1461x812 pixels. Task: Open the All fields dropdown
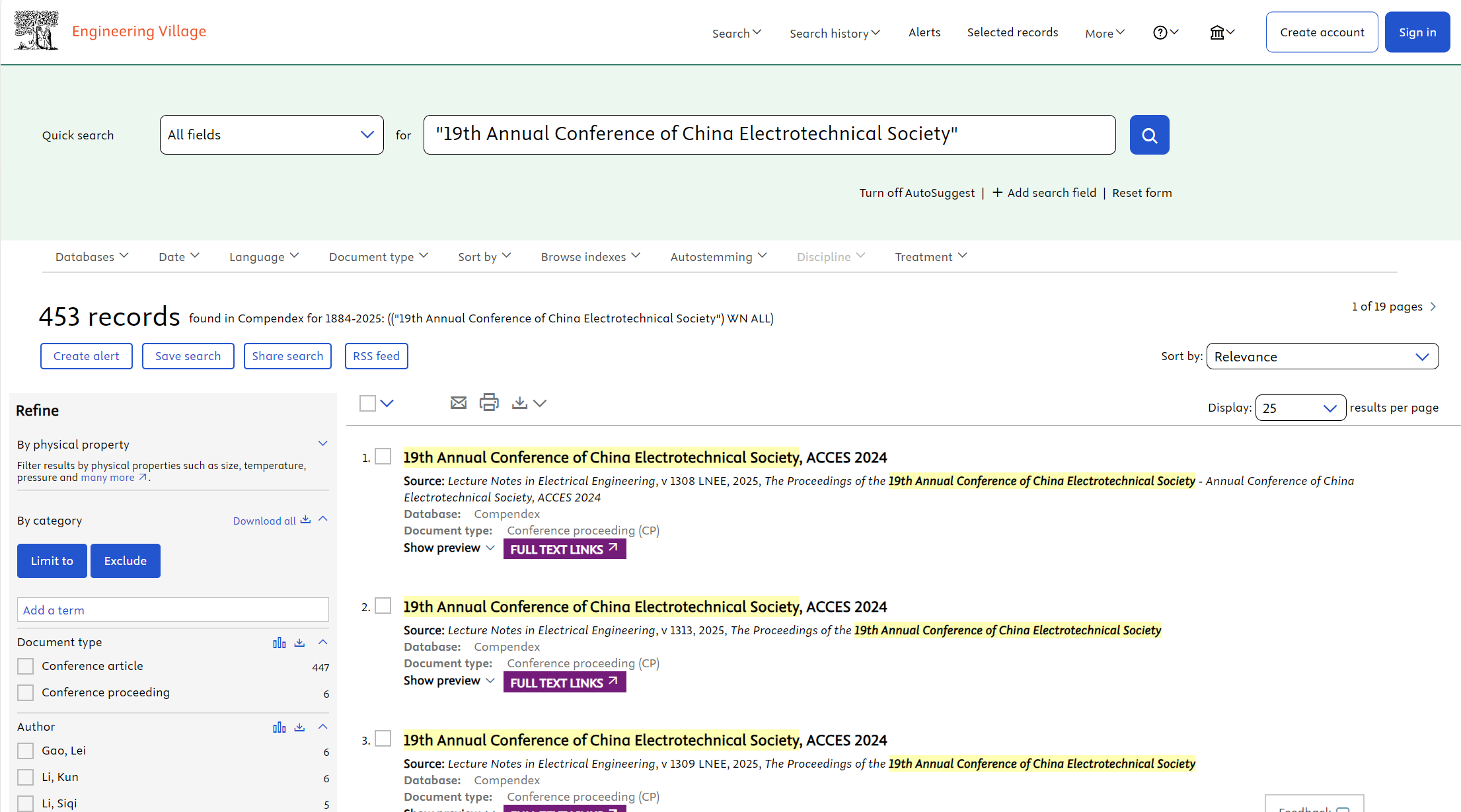pyautogui.click(x=272, y=135)
